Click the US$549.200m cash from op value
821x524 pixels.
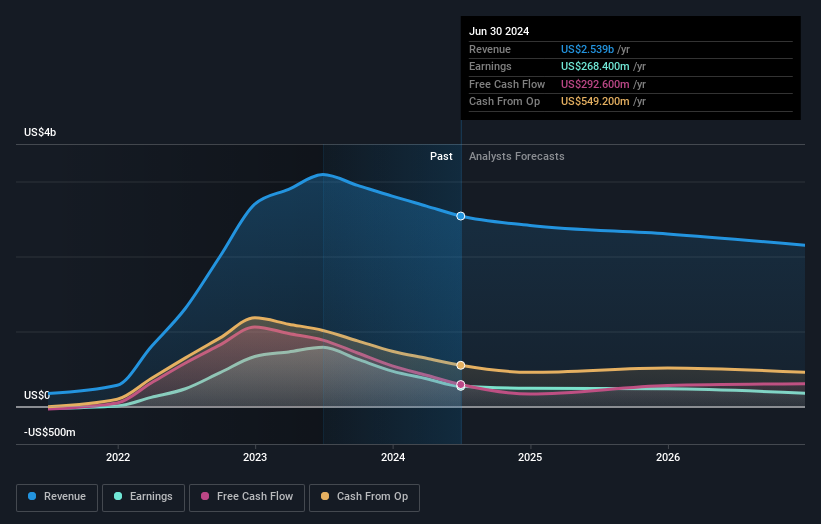(595, 102)
